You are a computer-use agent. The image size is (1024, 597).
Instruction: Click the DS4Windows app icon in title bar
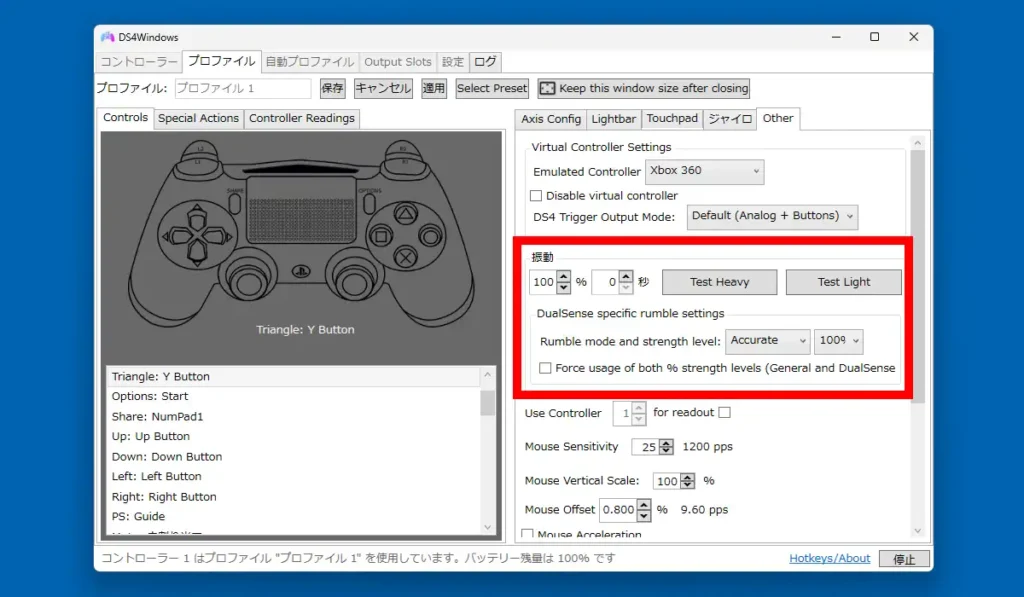click(107, 37)
